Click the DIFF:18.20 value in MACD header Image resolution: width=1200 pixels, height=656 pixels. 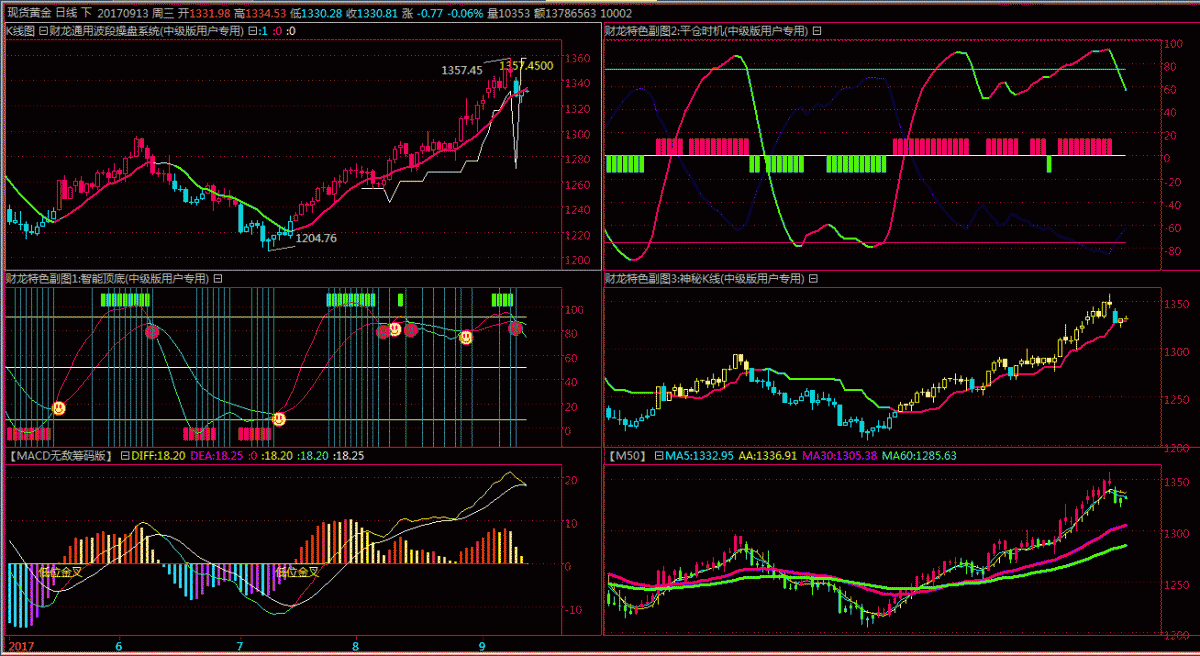(x=158, y=455)
